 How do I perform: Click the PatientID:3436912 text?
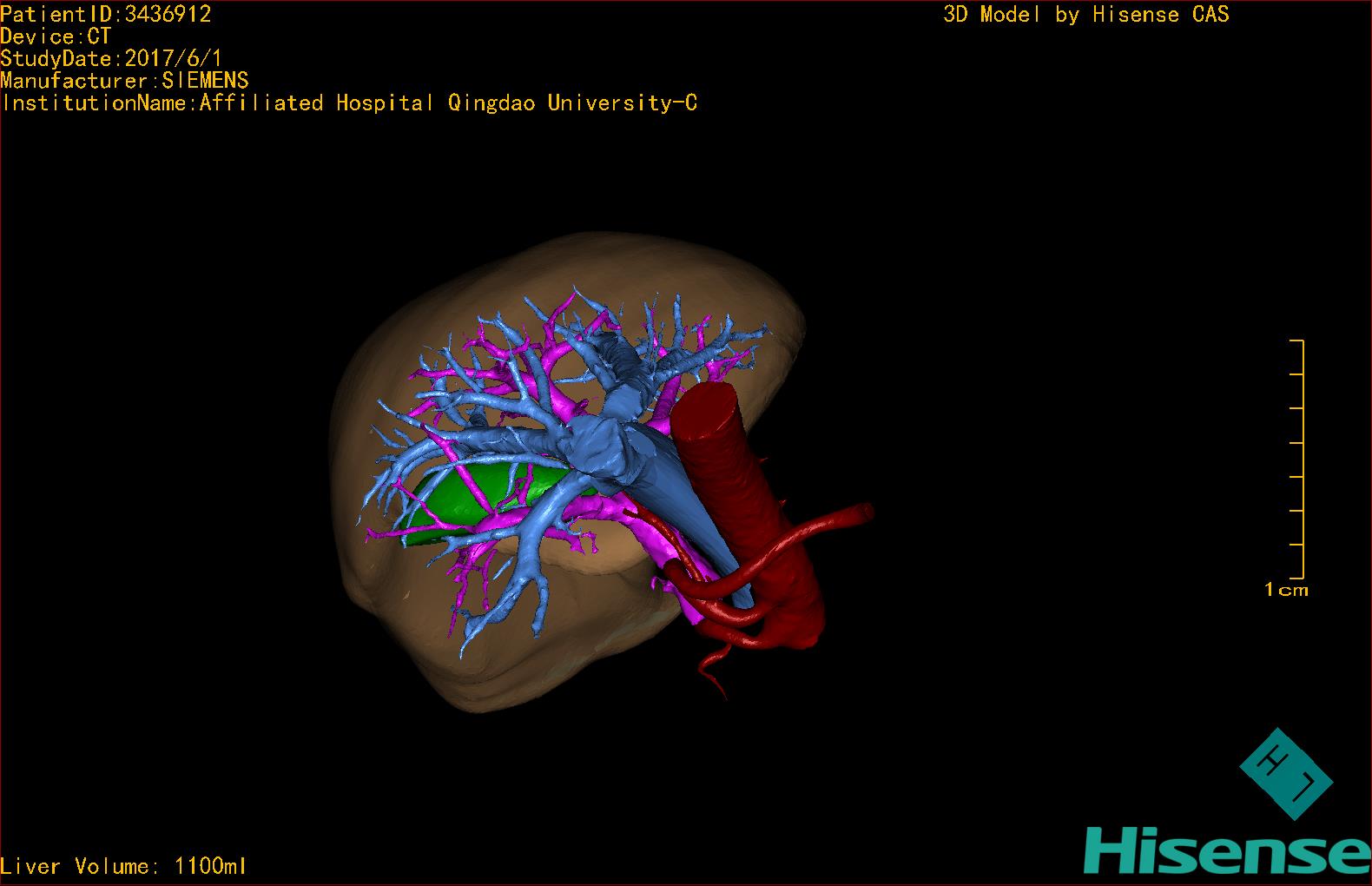106,14
